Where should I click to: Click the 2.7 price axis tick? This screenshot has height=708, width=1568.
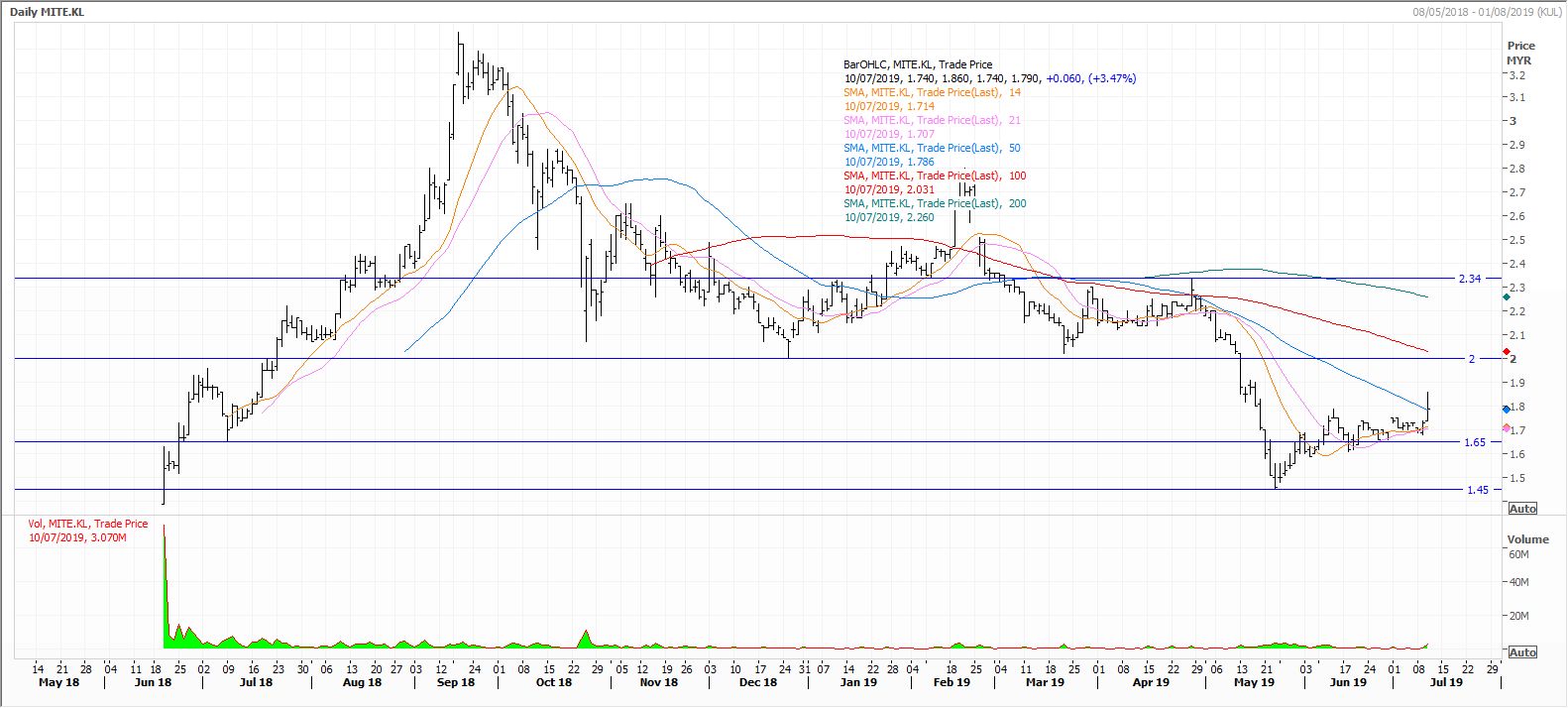1516,192
